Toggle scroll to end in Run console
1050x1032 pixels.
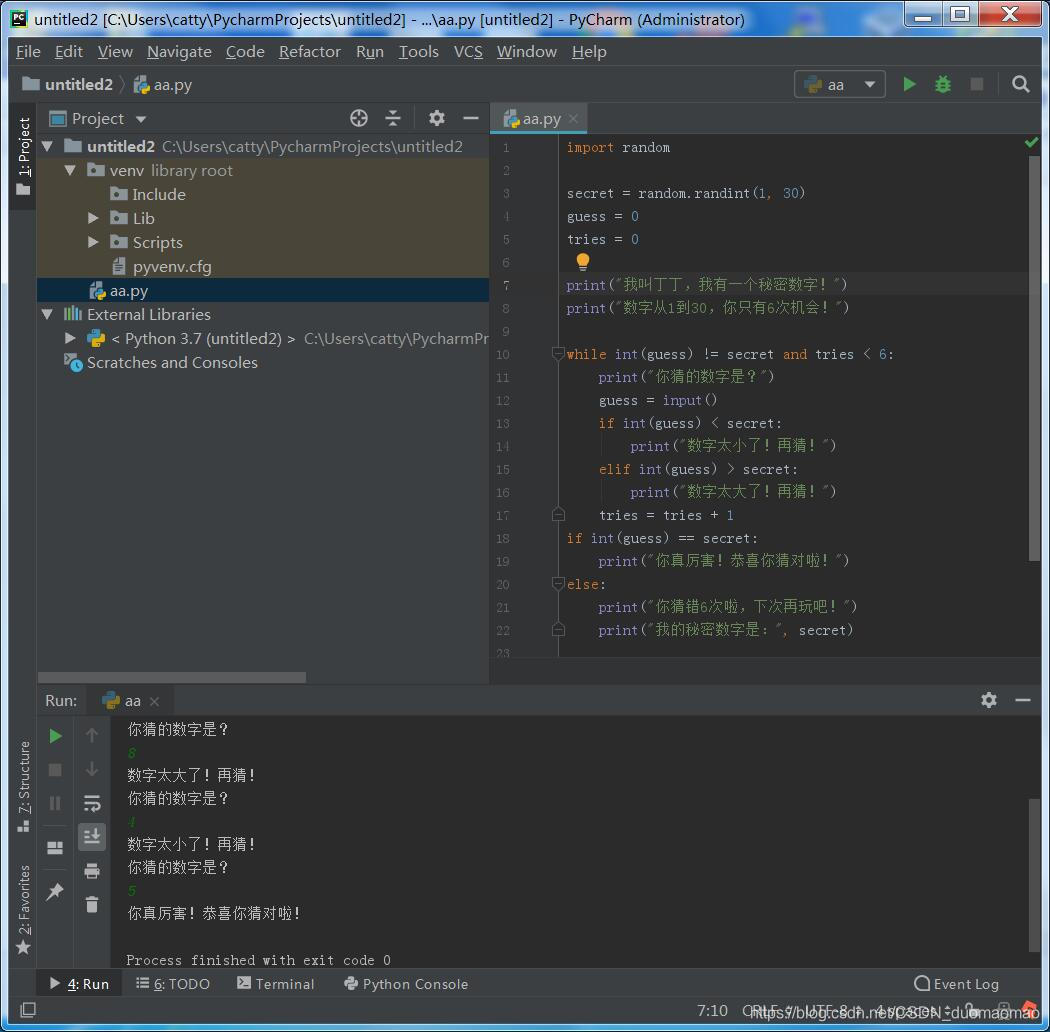[92, 836]
